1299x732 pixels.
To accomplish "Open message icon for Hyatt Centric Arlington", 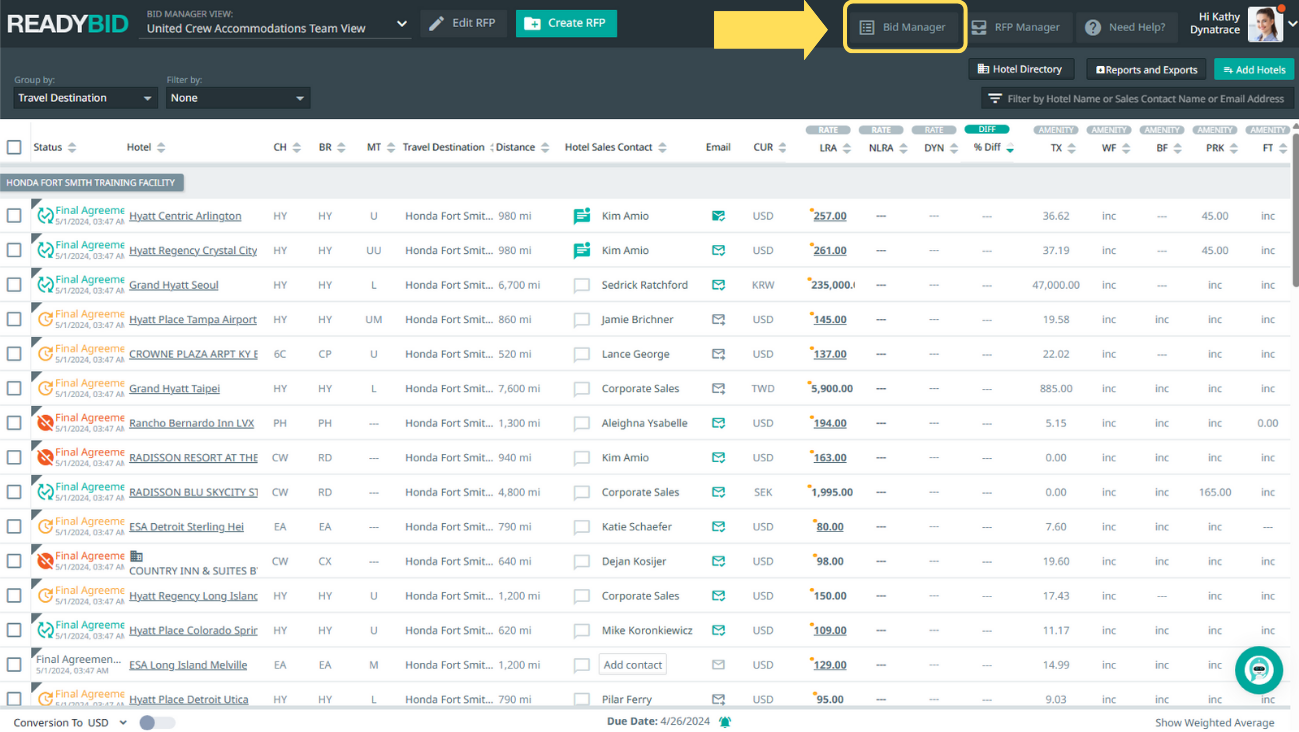I will point(581,216).
